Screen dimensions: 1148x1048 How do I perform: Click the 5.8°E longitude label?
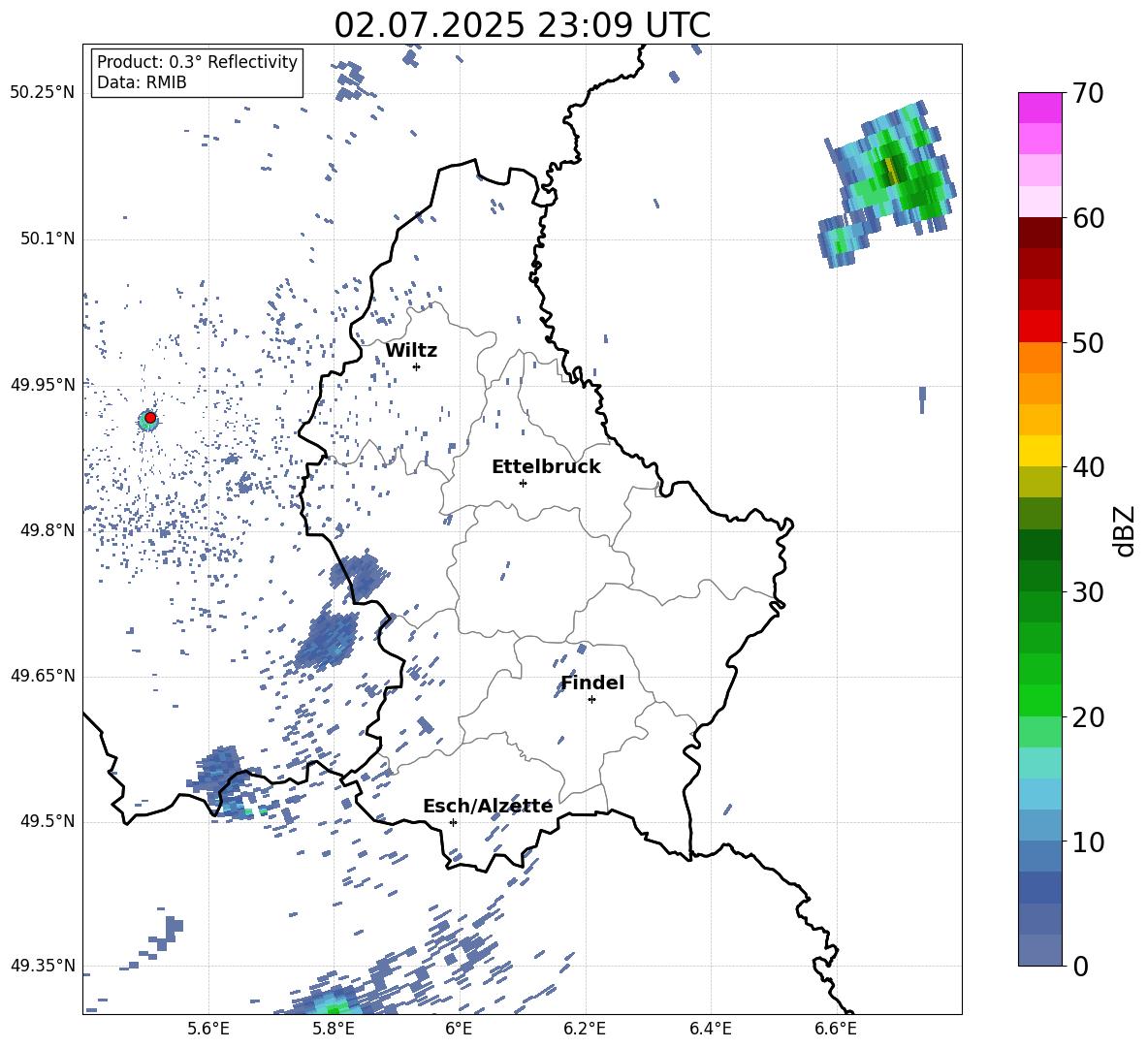[334, 1030]
